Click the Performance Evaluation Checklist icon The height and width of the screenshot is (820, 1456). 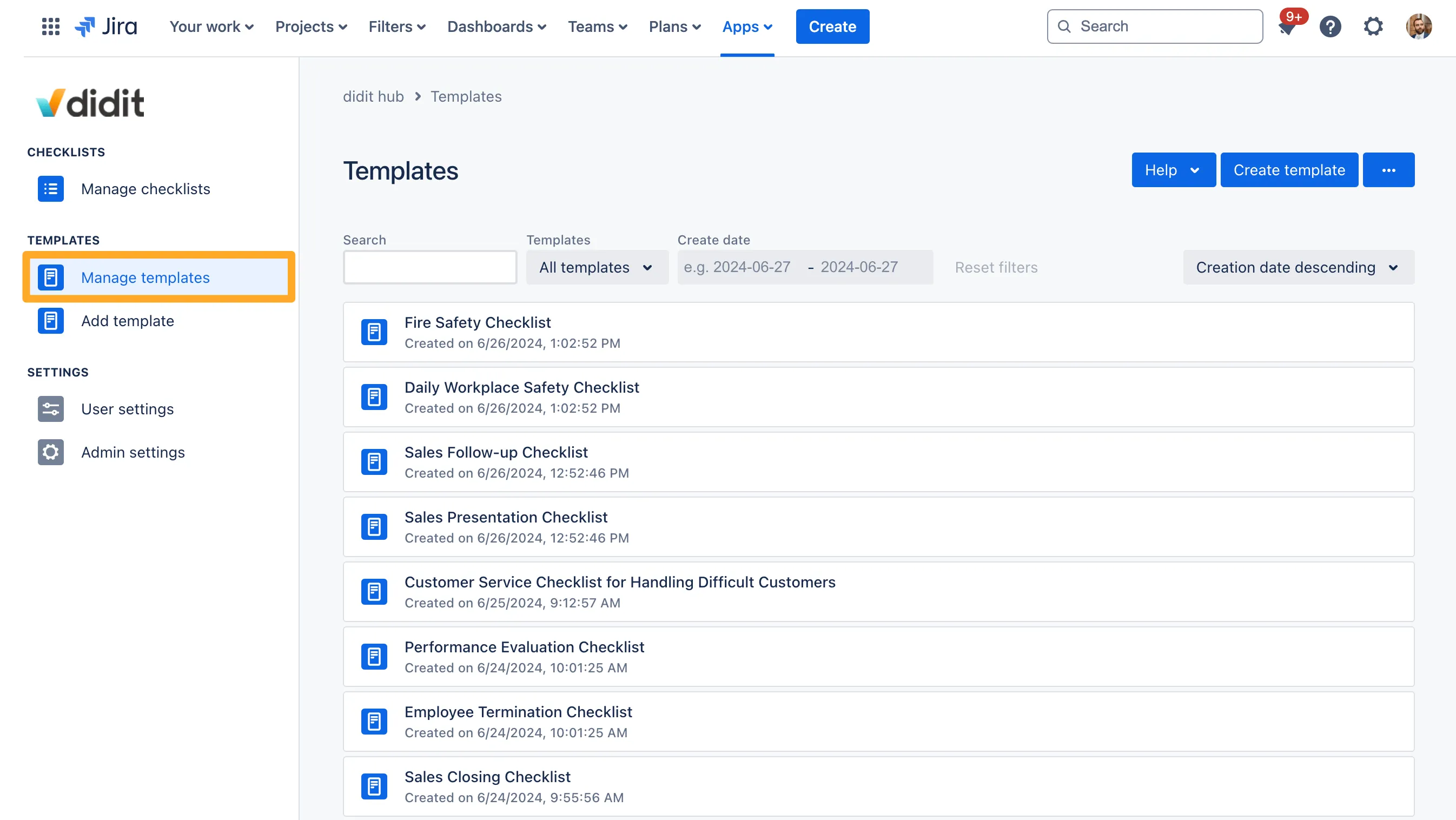click(x=374, y=657)
